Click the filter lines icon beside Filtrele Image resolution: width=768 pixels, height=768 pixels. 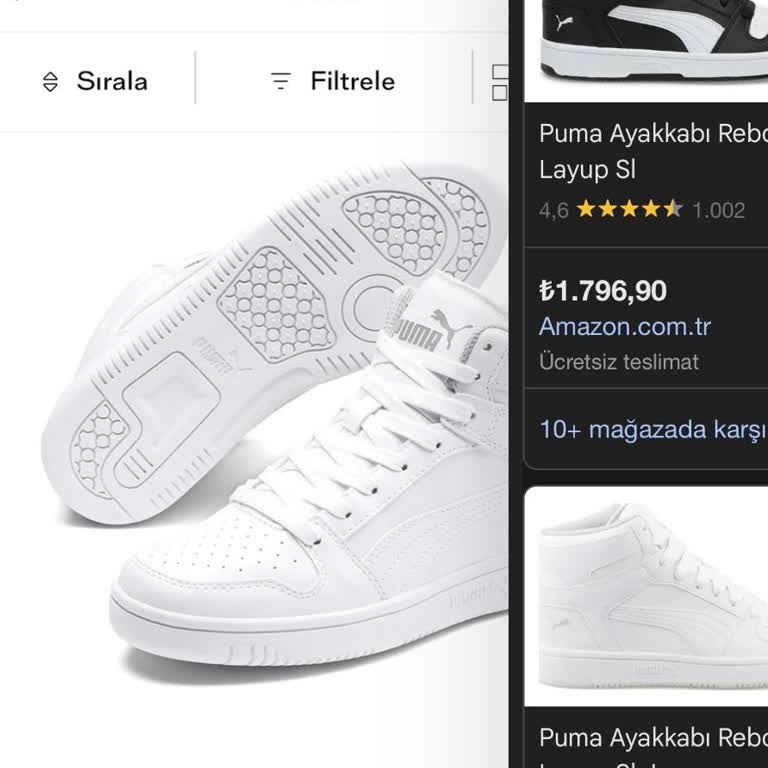coord(281,82)
